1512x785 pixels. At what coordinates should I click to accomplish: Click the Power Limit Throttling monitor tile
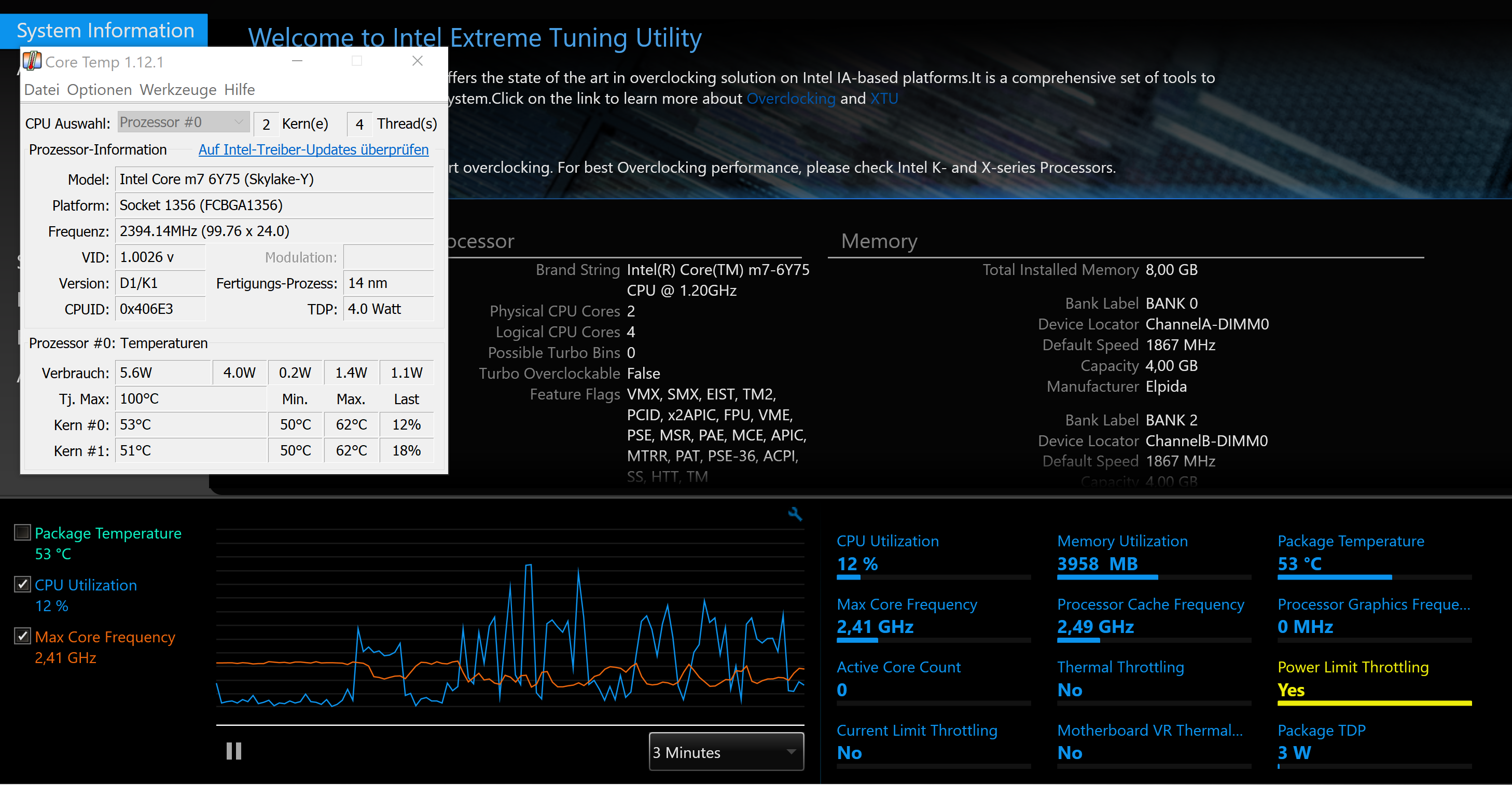1375,681
